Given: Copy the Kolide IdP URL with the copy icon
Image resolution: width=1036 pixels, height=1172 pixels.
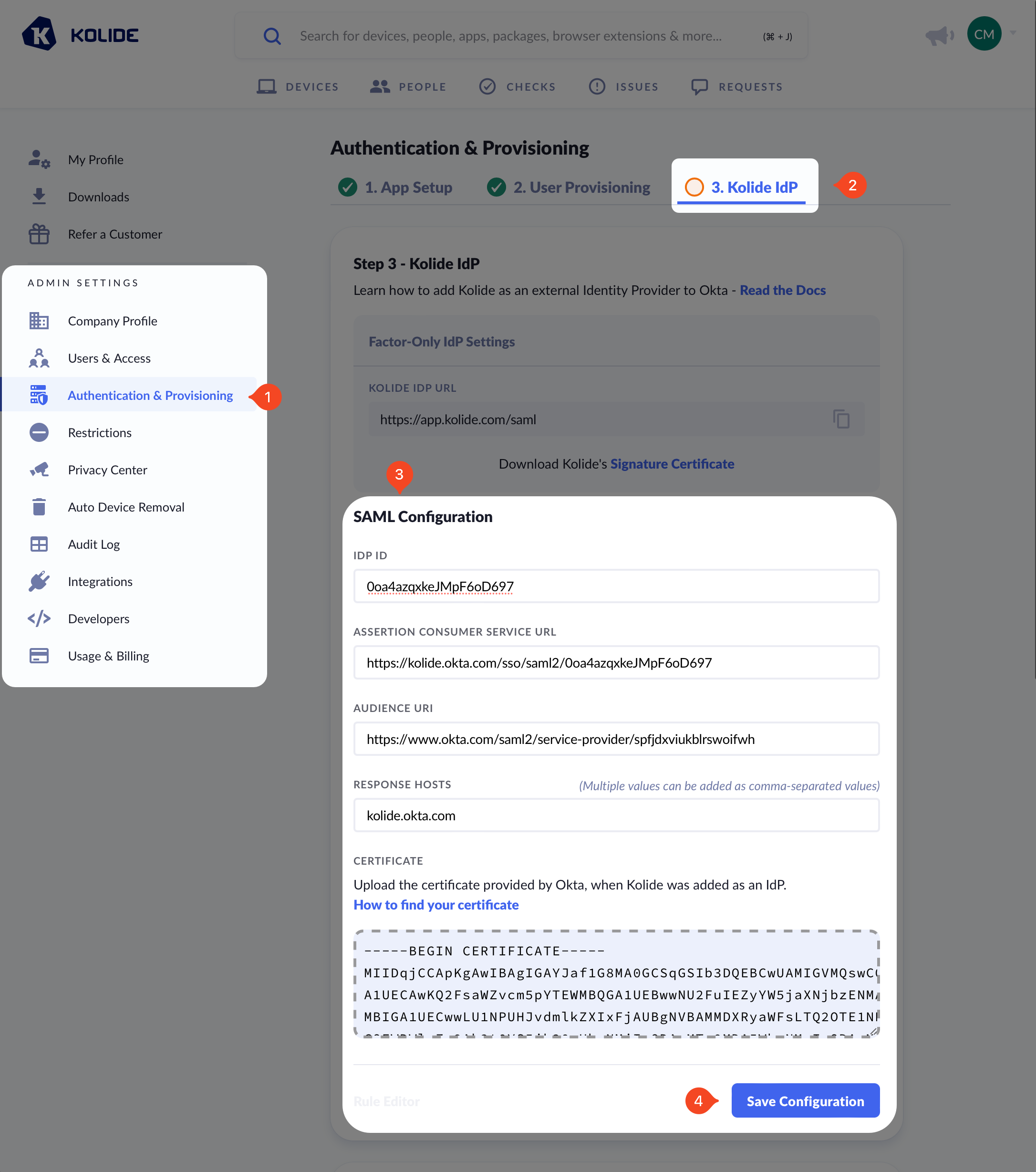Looking at the screenshot, I should pos(841,419).
